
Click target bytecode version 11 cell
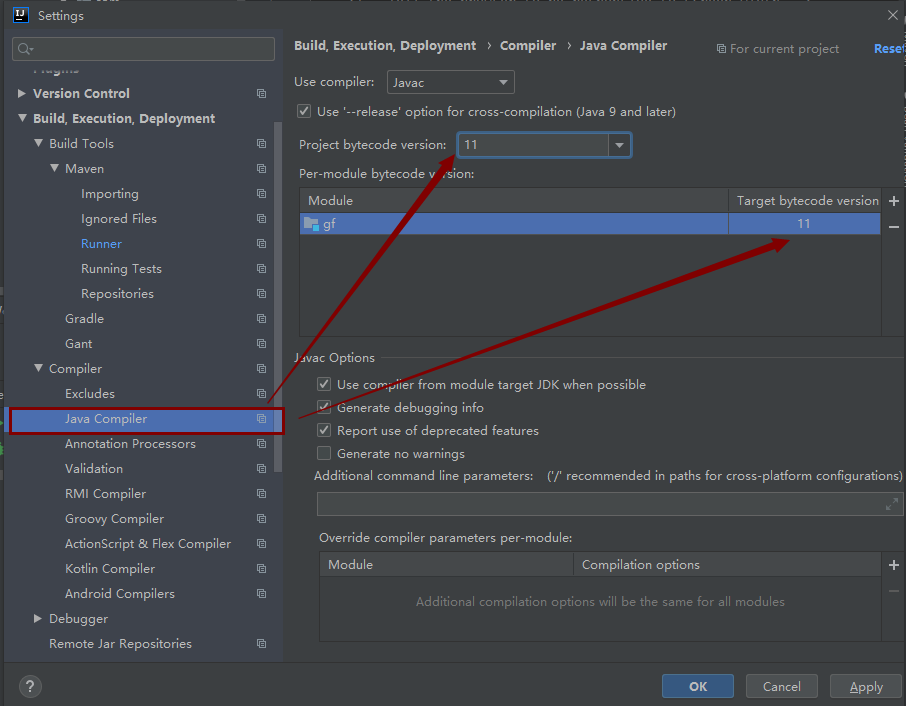804,224
